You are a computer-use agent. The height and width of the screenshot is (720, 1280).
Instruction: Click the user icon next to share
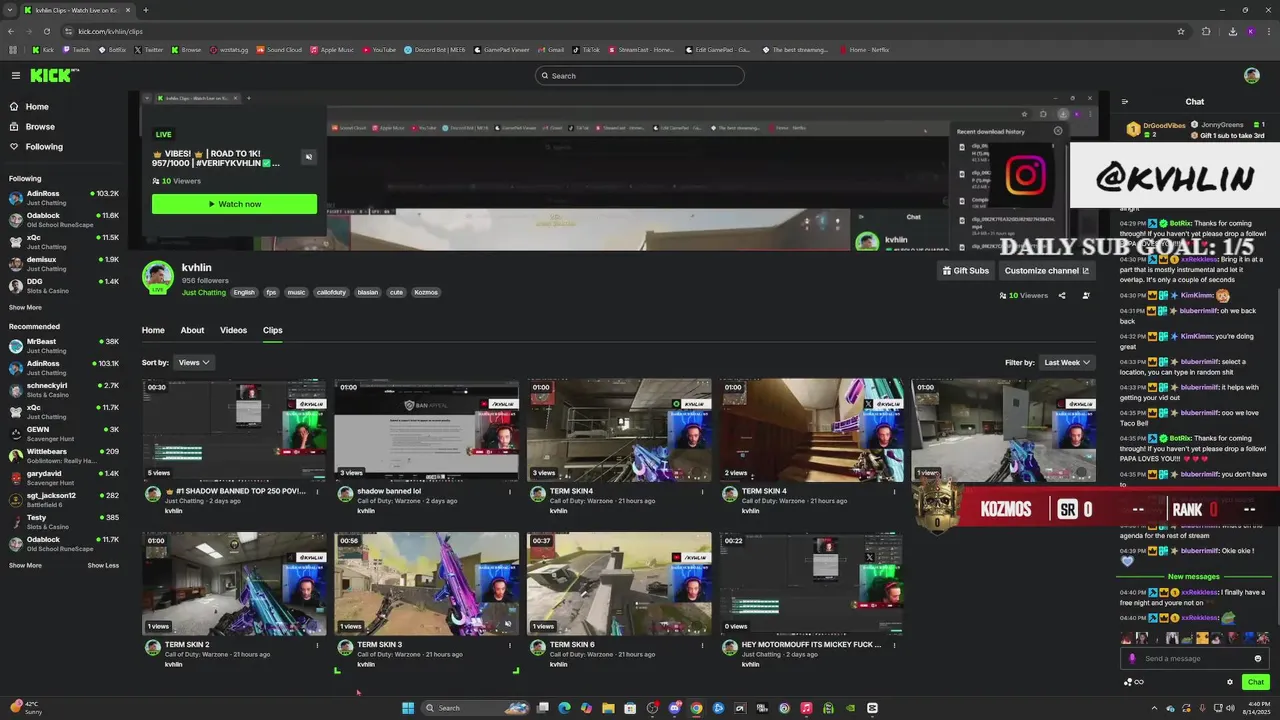(1086, 296)
